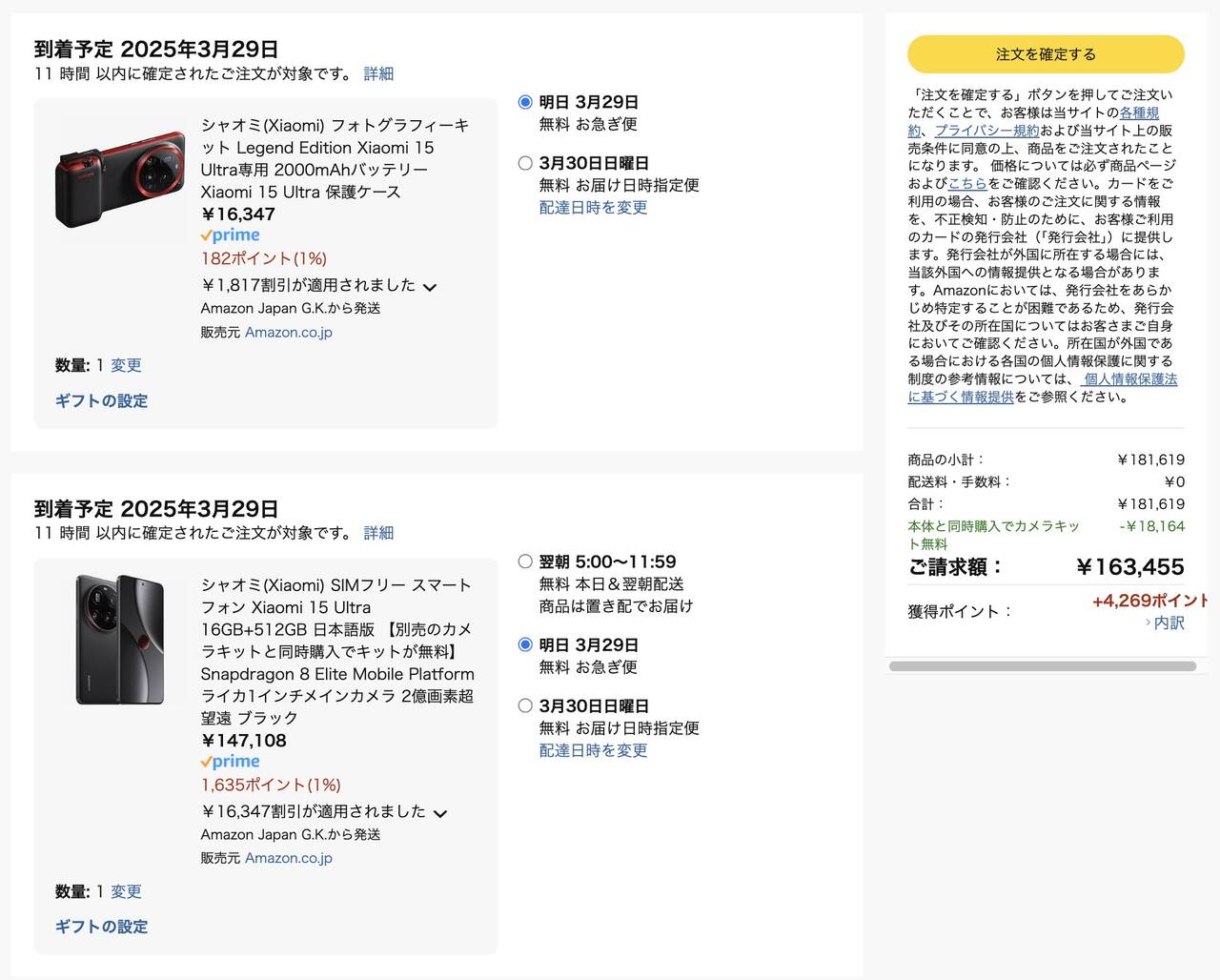The image size is (1220, 980).
Task: Expand the 内訳 points breakdown
Action: click(x=1168, y=623)
